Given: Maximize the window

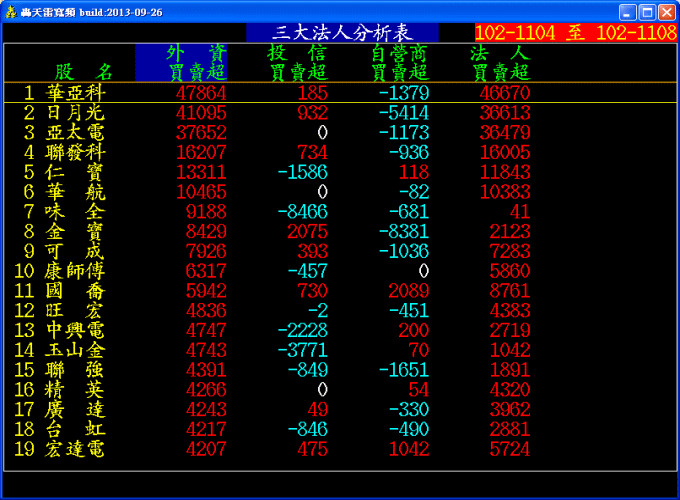Looking at the screenshot, I should (647, 12).
